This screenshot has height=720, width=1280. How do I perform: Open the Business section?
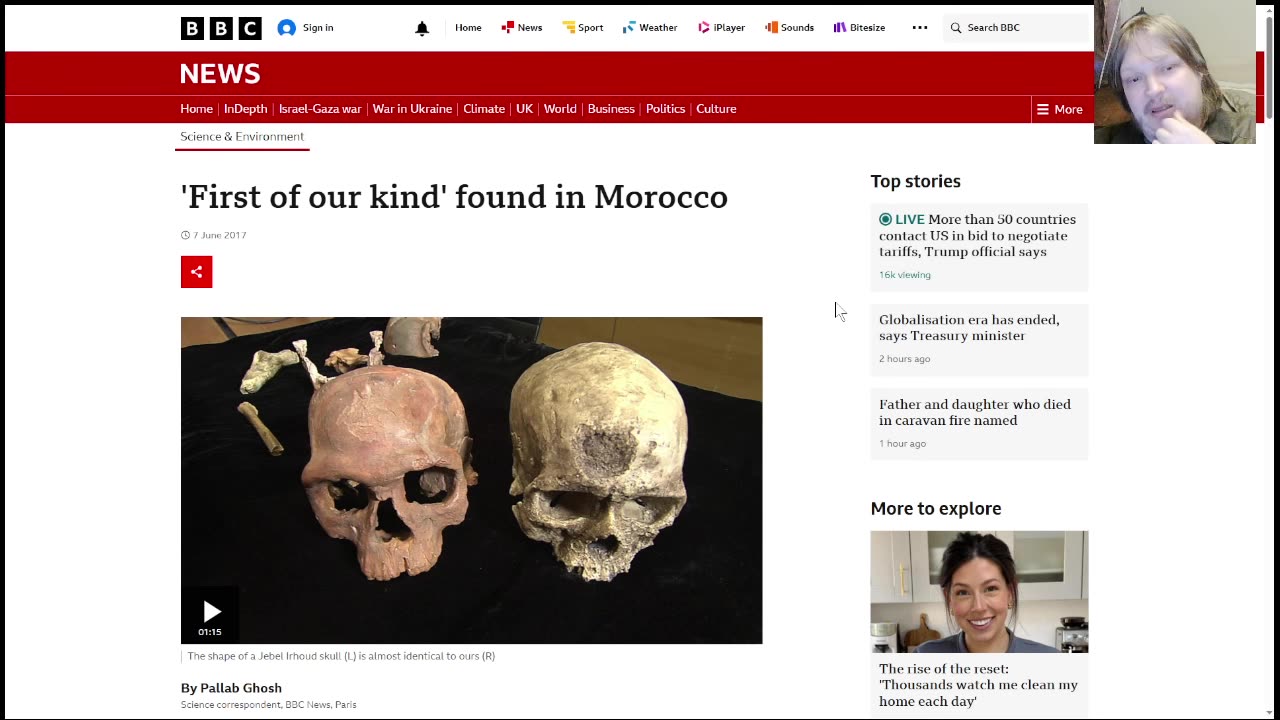(x=611, y=109)
